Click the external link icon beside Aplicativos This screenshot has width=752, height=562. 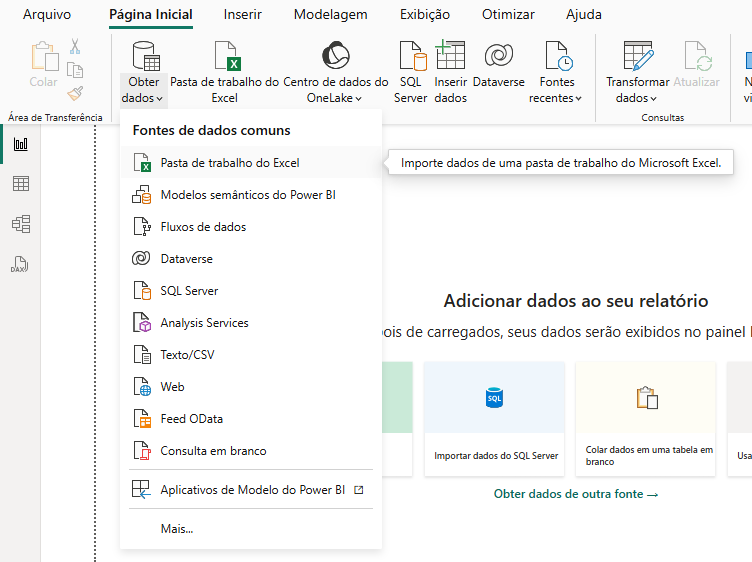(x=359, y=490)
